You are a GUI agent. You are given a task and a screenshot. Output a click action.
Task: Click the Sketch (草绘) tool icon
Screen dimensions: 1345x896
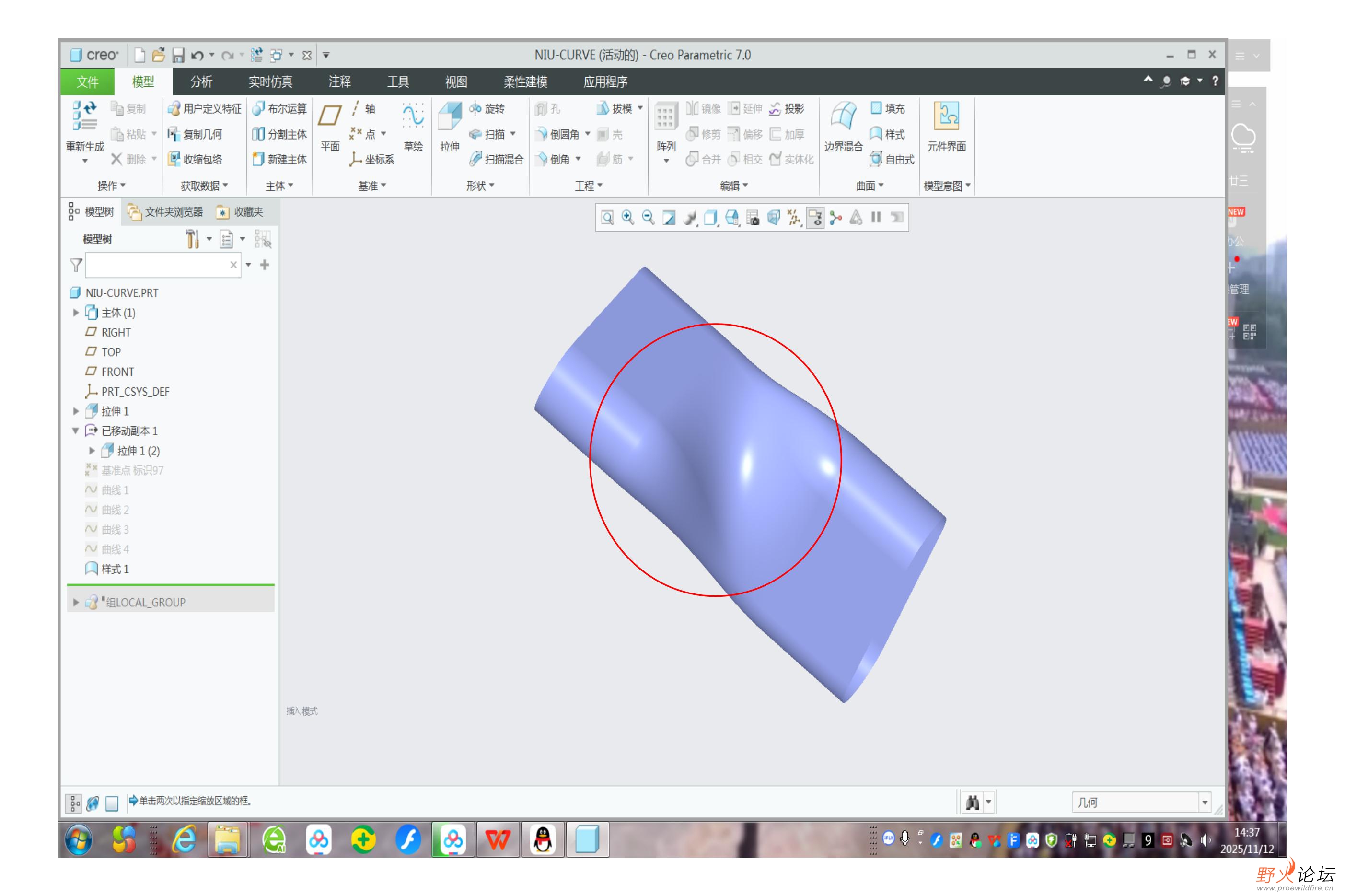[413, 116]
